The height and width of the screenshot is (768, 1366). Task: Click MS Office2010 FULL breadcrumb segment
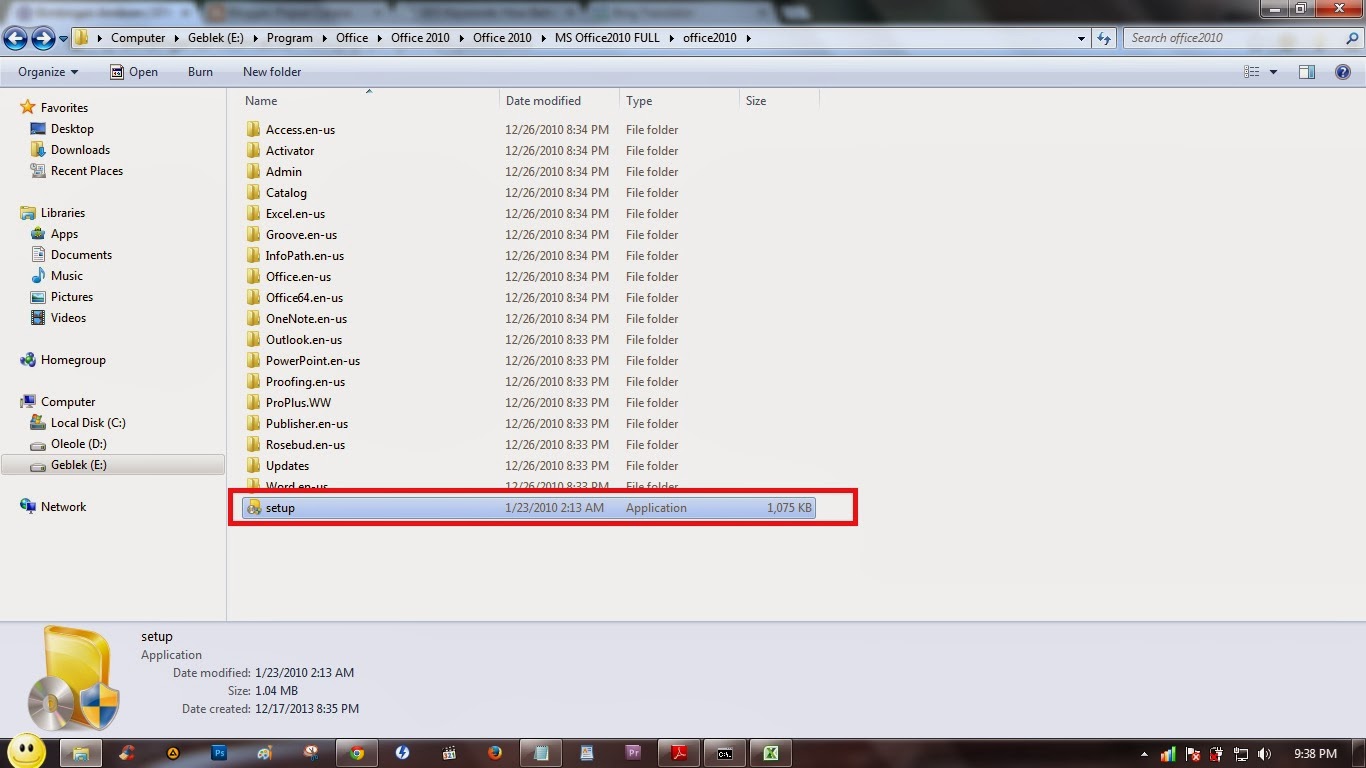point(607,38)
